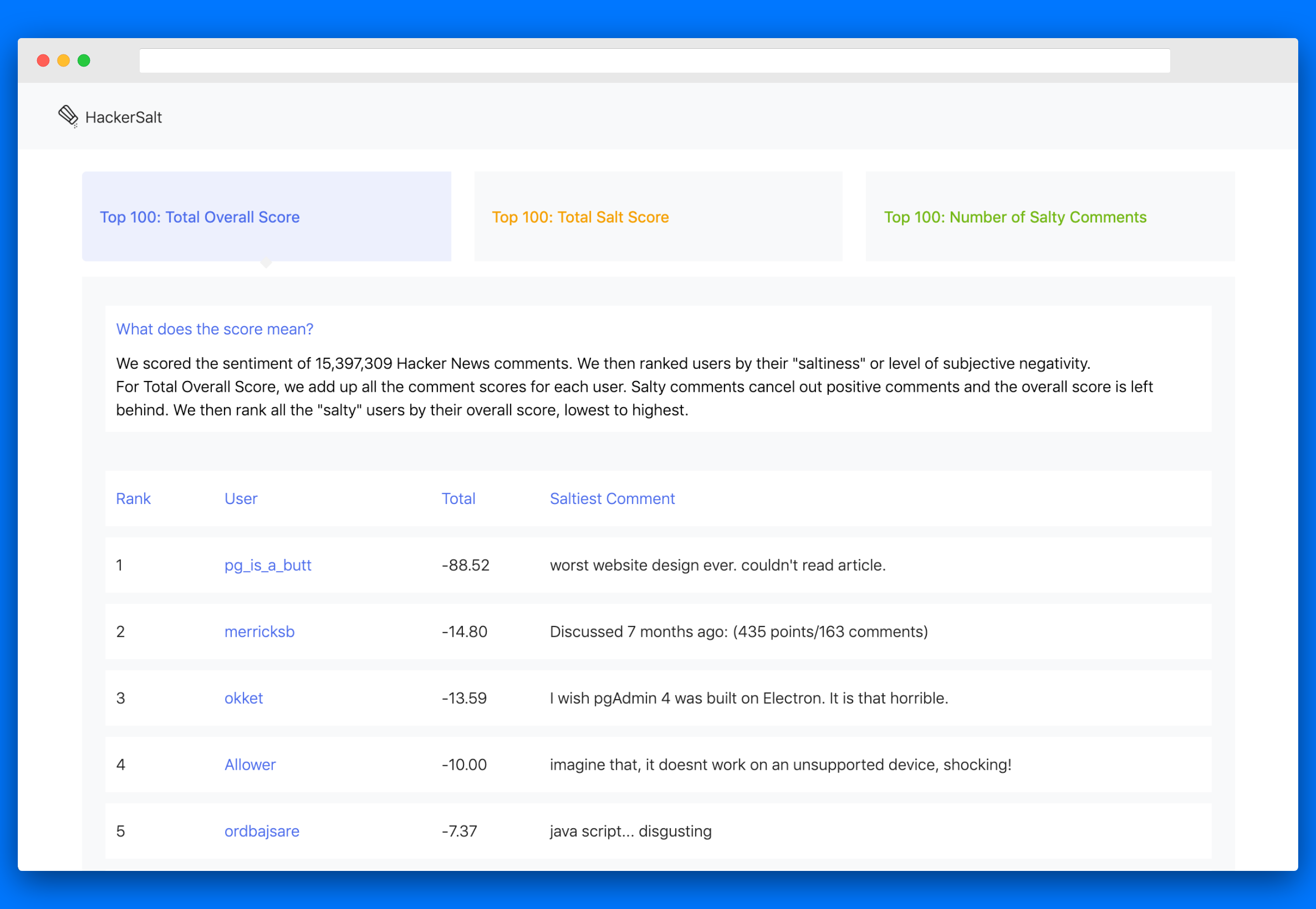This screenshot has height=909, width=1316.
Task: Click the 'worst website design ever' comment
Action: point(717,565)
